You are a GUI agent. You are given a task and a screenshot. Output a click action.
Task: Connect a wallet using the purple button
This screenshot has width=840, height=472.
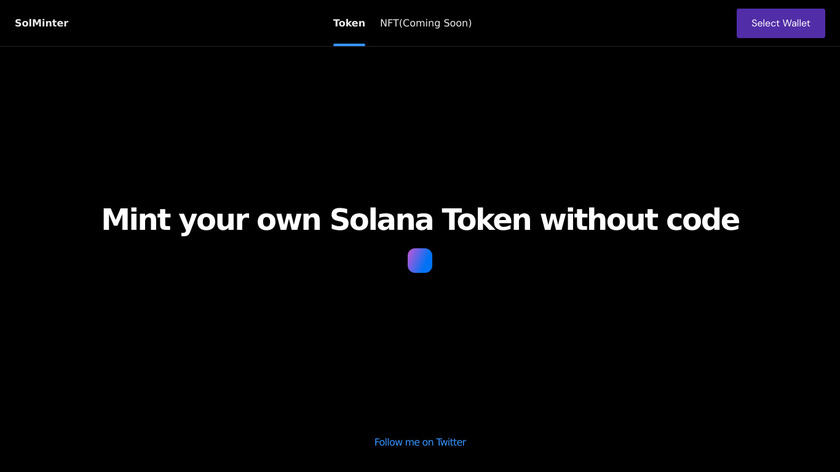click(x=780, y=23)
